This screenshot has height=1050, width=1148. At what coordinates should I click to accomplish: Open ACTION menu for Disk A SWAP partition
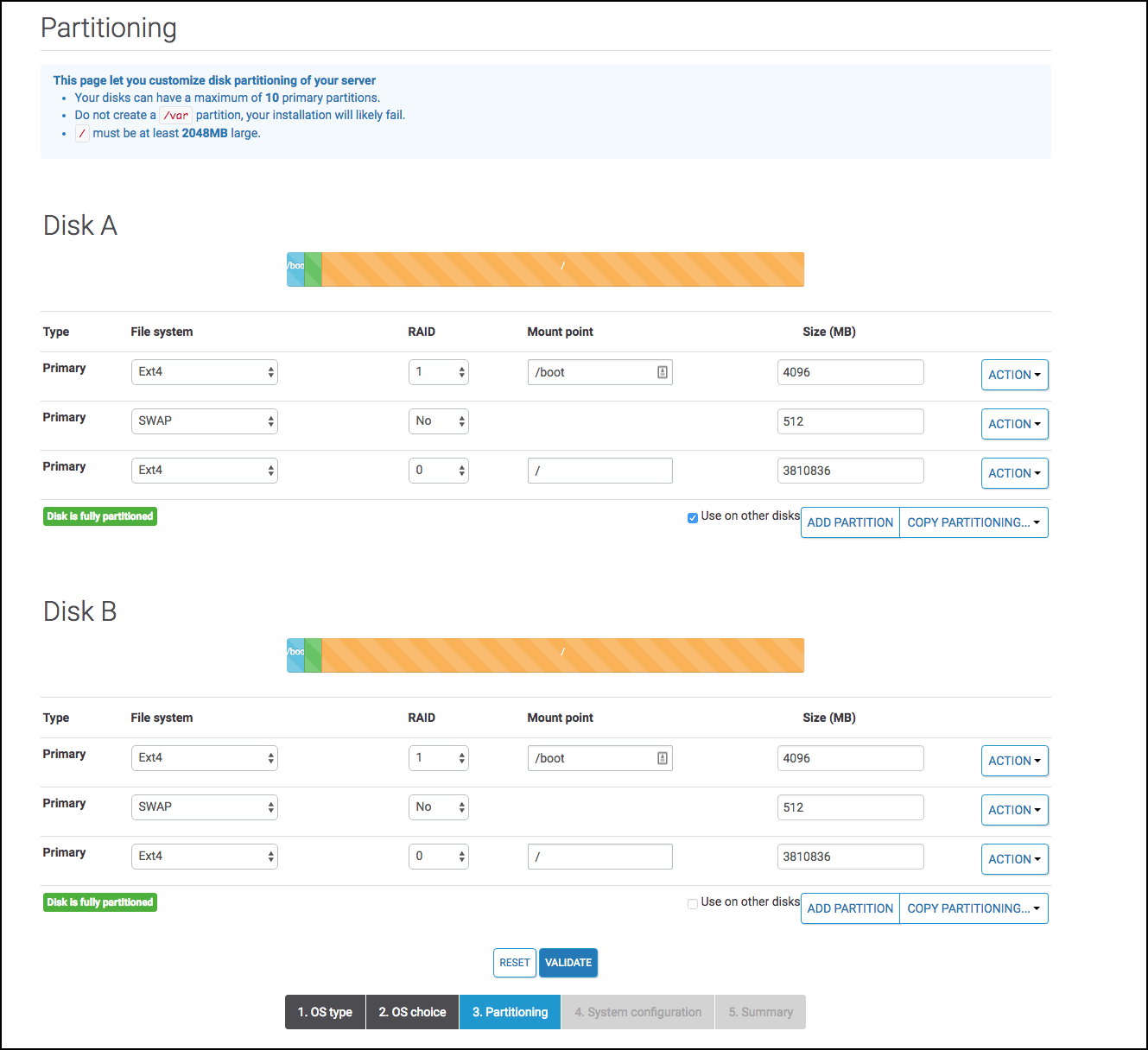pyautogui.click(x=1014, y=423)
